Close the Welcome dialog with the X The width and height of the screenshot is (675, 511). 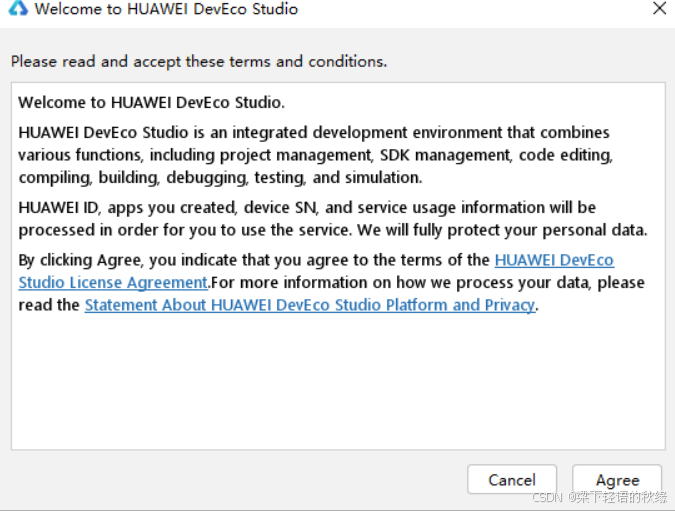coord(659,8)
